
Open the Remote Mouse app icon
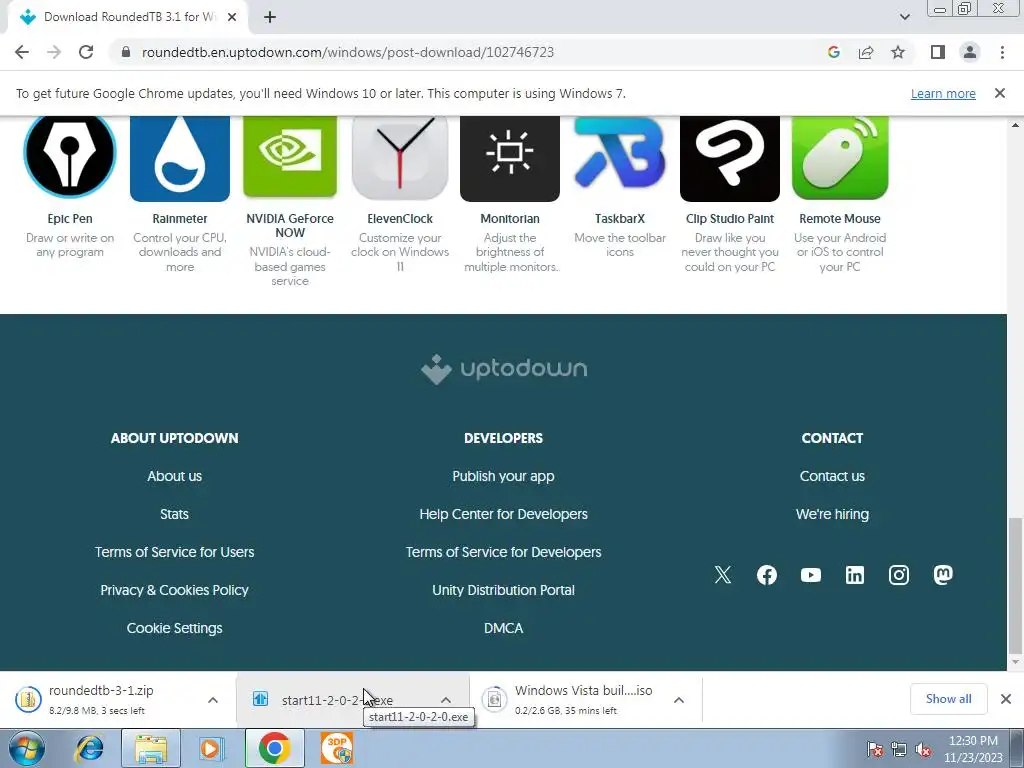point(840,157)
